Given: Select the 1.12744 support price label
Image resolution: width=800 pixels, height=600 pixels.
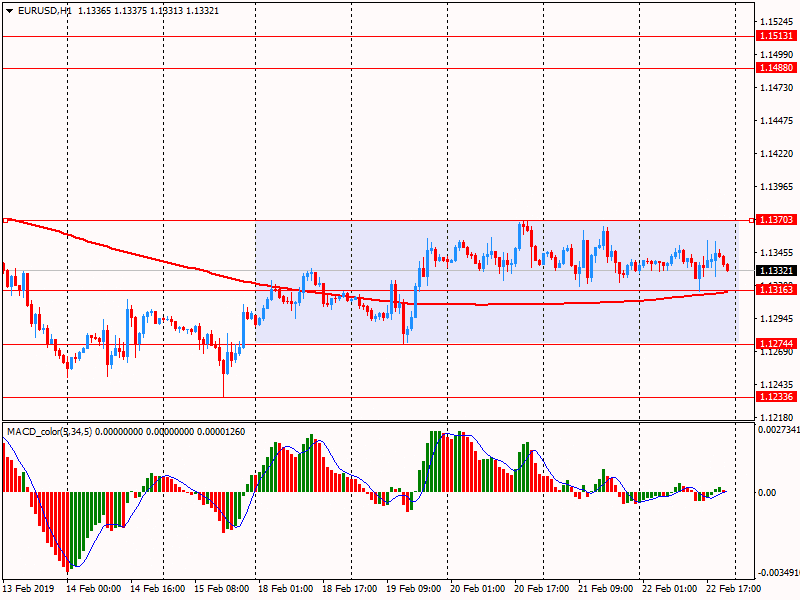Looking at the screenshot, I should pyautogui.click(x=775, y=344).
